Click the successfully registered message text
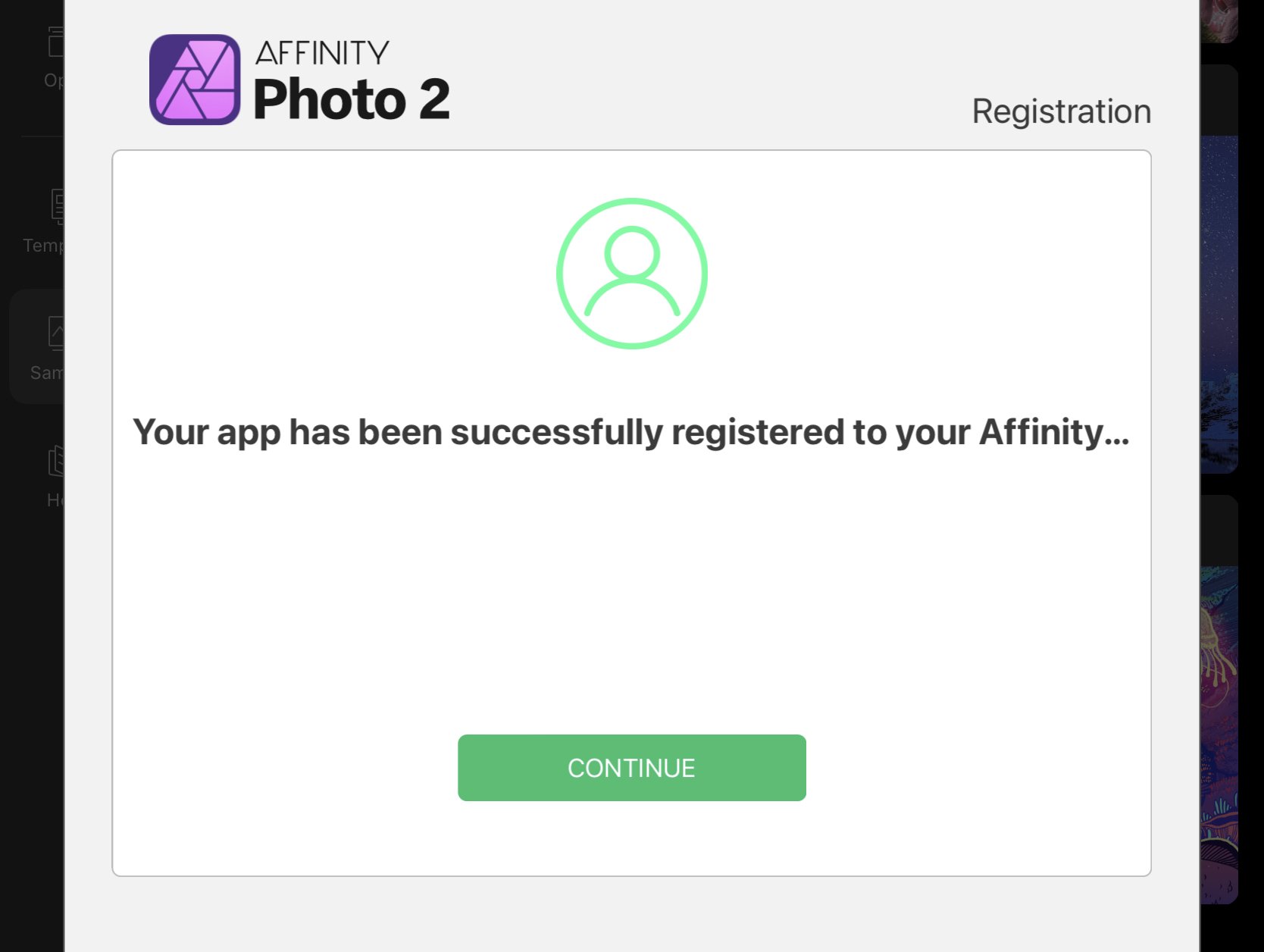Screen dimensions: 1264x952 coord(630,432)
